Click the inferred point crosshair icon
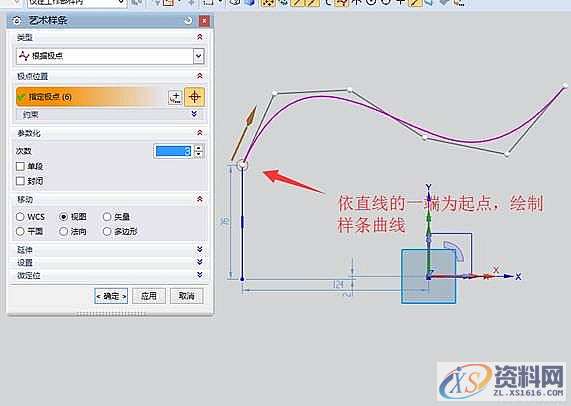Image resolution: width=571 pixels, height=406 pixels. click(x=194, y=97)
